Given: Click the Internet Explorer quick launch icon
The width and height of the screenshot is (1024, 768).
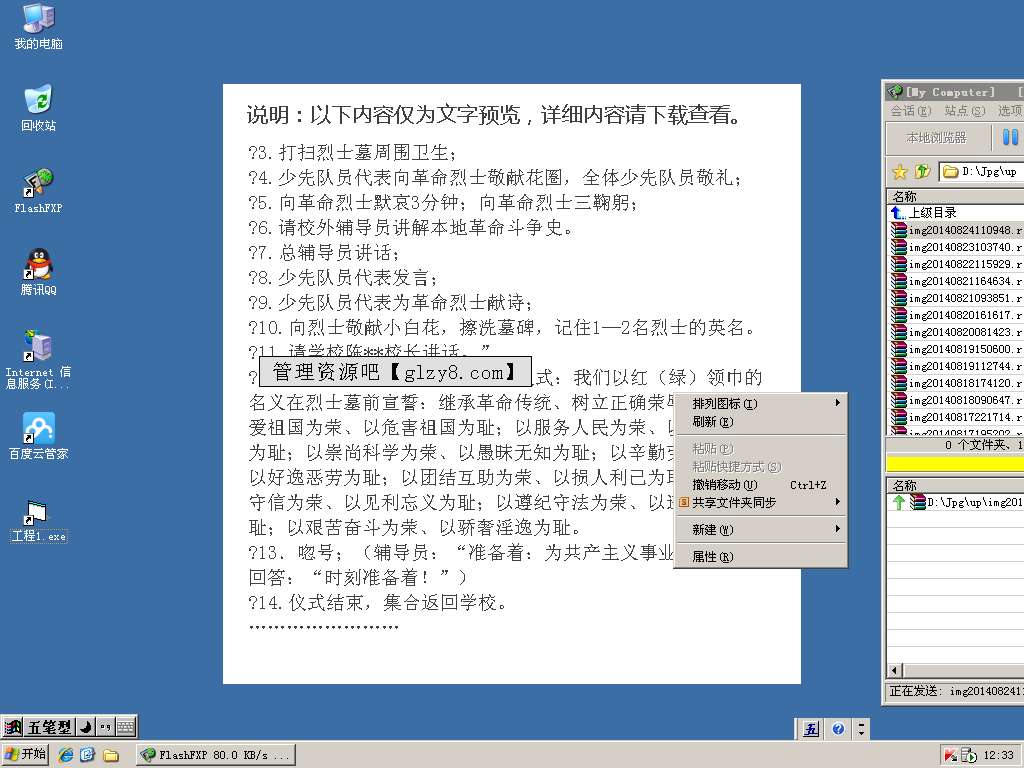Looking at the screenshot, I should [65, 754].
